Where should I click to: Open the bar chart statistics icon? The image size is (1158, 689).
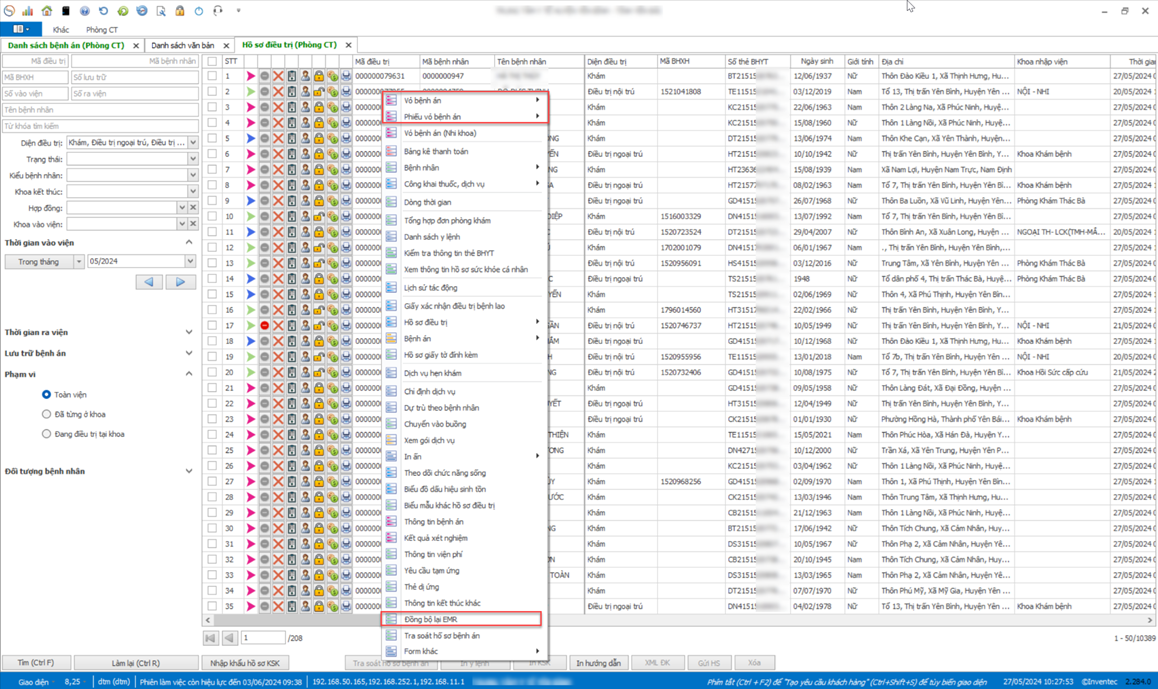(x=27, y=11)
